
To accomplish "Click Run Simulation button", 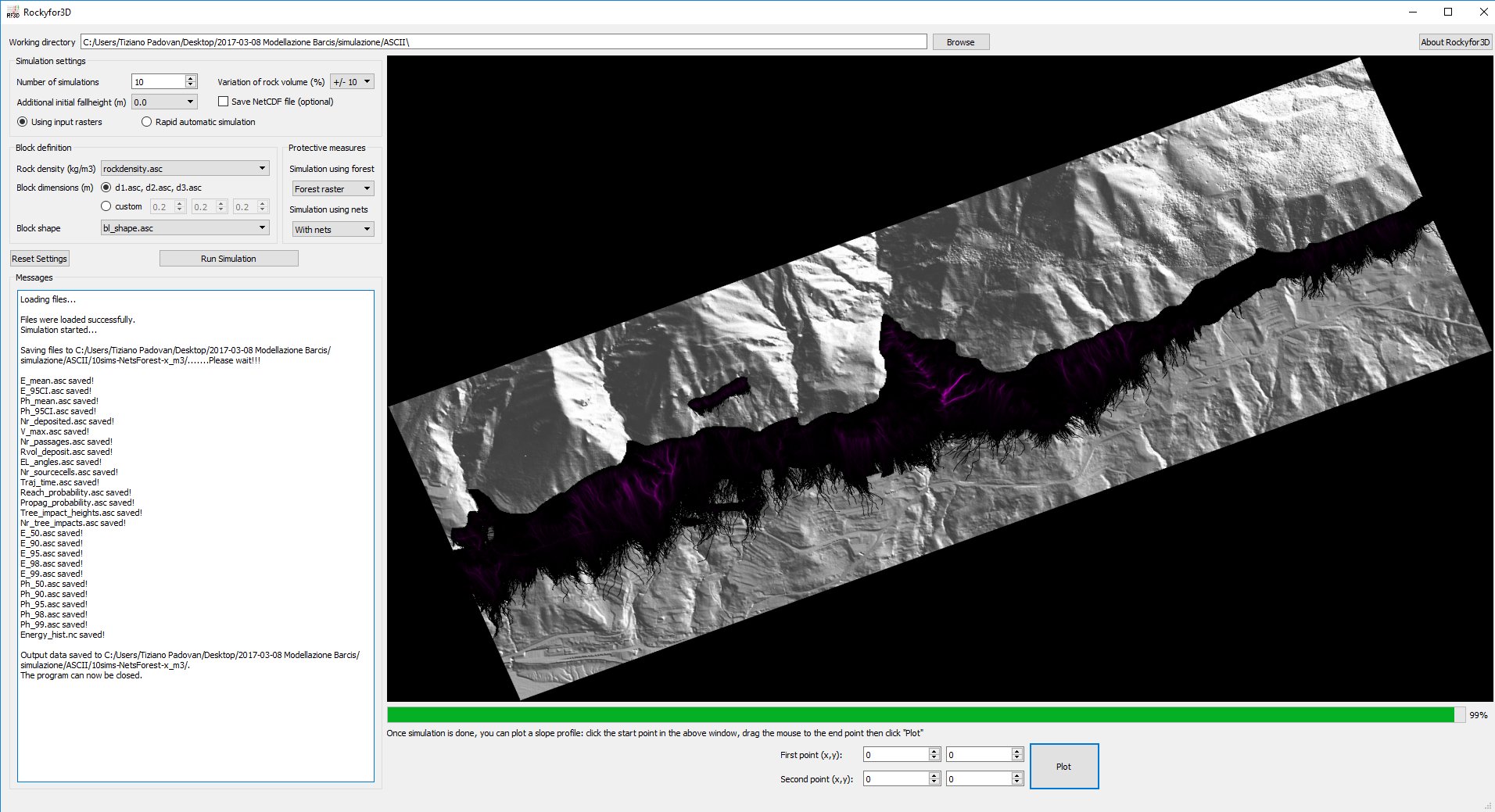I will [x=228, y=259].
